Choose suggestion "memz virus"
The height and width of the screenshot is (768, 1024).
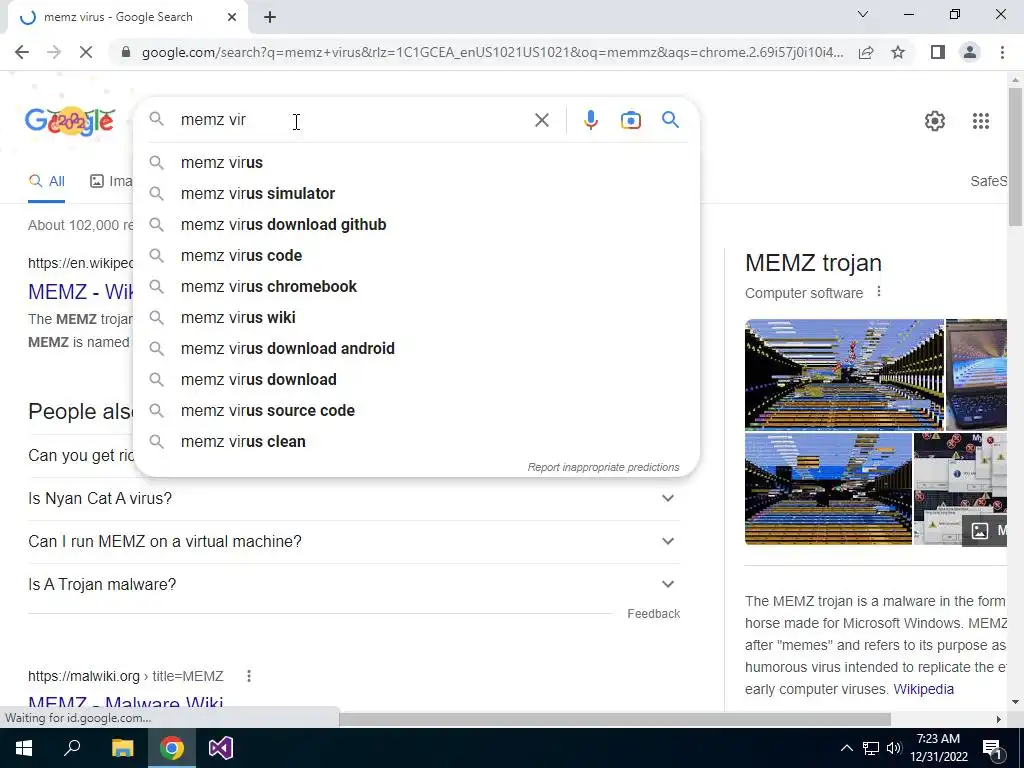pos(416,163)
